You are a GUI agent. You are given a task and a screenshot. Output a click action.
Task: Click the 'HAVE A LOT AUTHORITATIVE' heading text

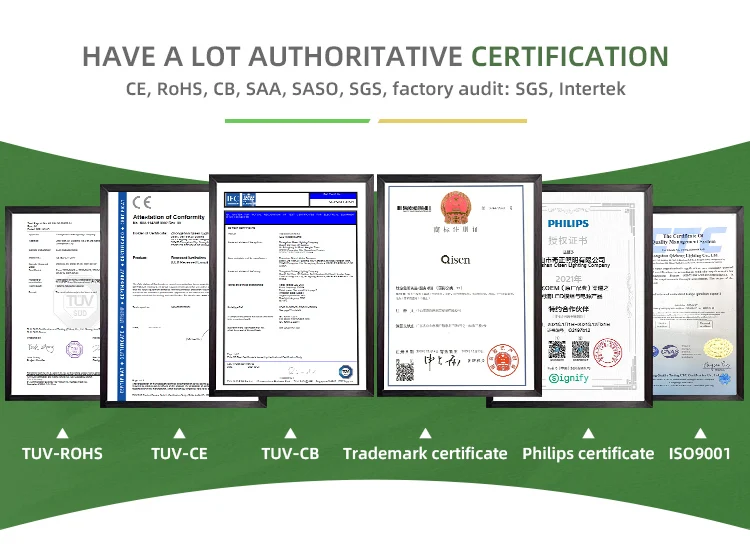click(272, 56)
